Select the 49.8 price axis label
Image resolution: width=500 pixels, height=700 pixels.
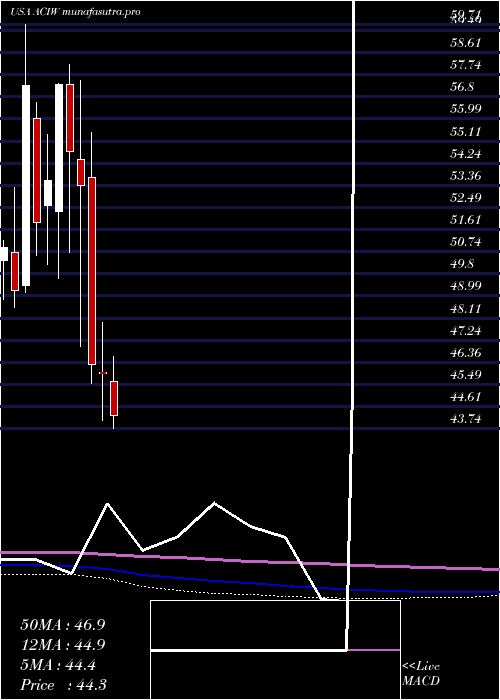462,264
